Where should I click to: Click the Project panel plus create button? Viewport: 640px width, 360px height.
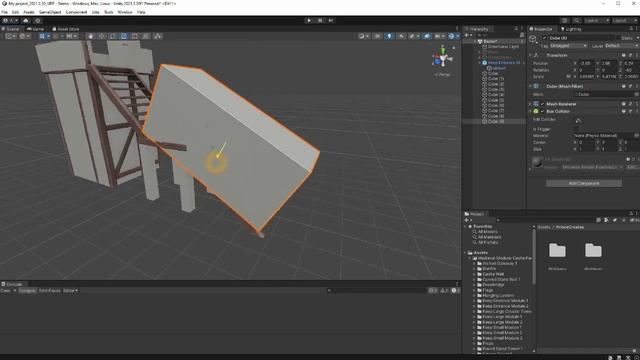[x=468, y=220]
